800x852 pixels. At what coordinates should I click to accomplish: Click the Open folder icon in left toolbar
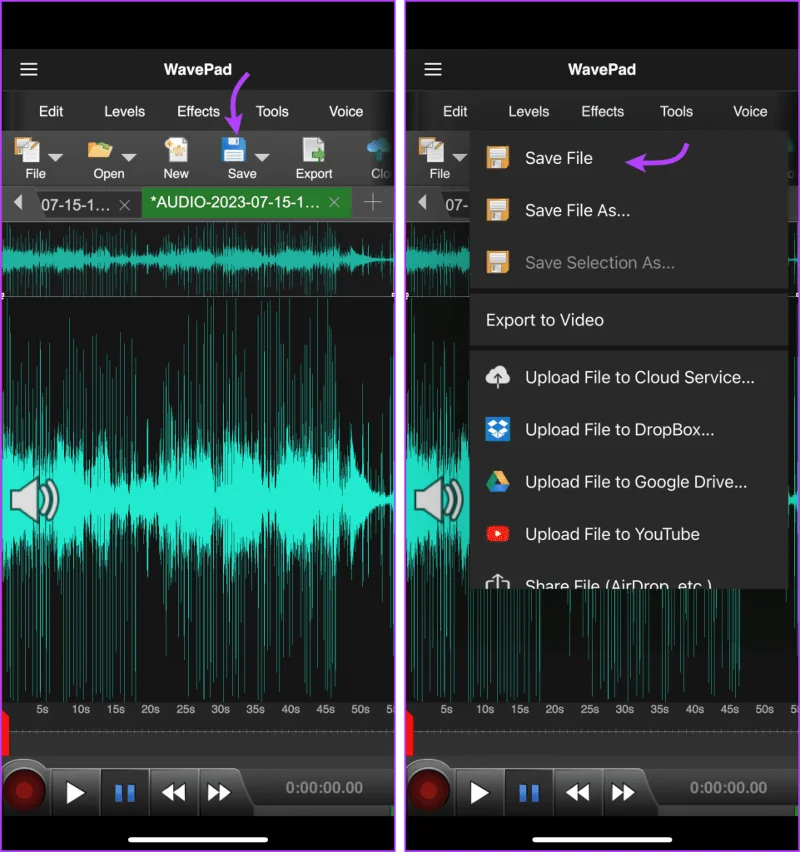pos(100,150)
